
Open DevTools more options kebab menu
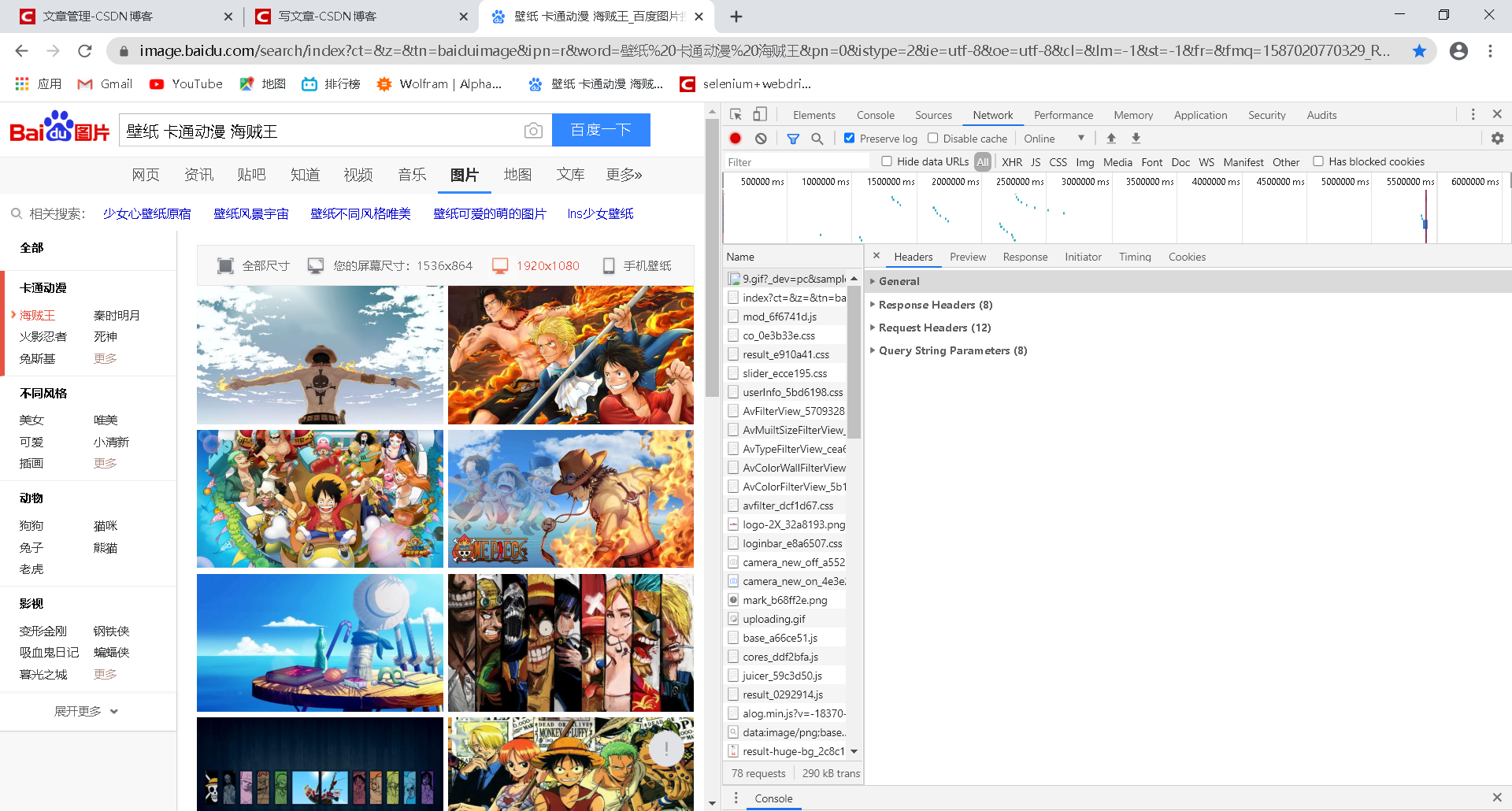click(1473, 114)
